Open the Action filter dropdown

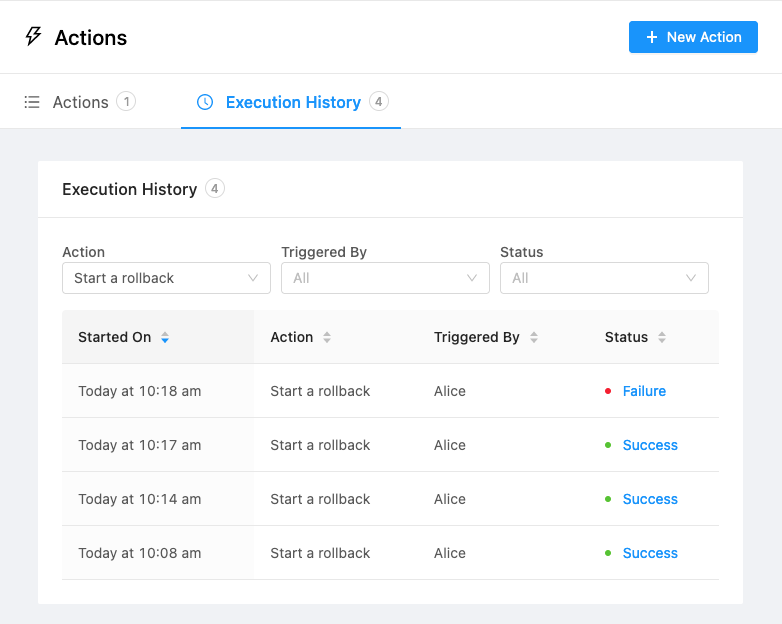[167, 278]
